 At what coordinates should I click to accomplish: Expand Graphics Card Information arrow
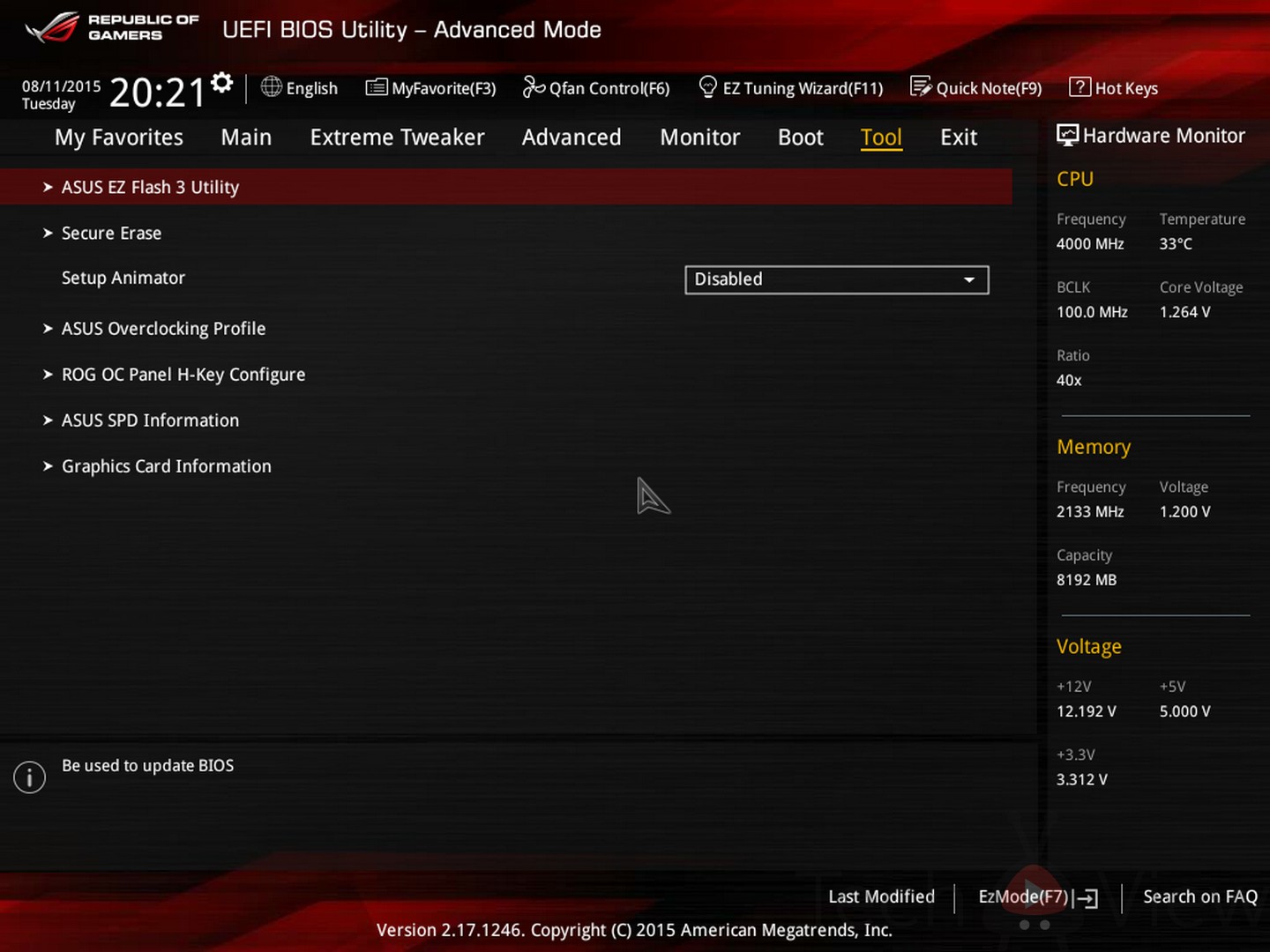(x=48, y=465)
